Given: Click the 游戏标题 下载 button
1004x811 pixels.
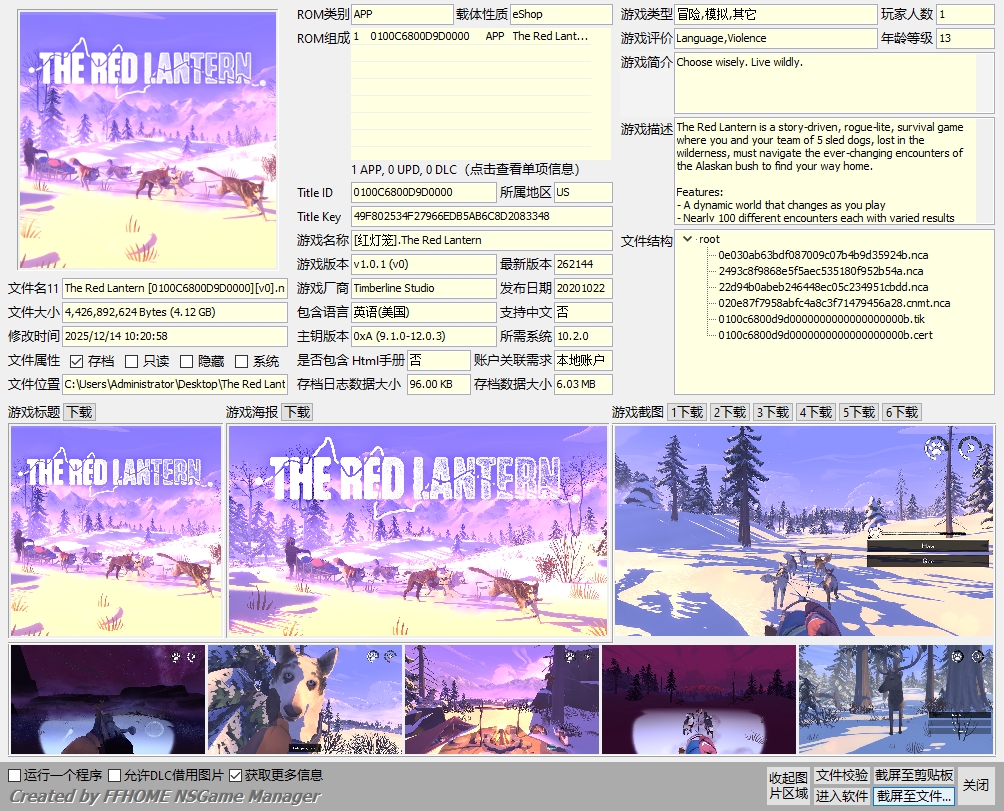Looking at the screenshot, I should coord(79,412).
